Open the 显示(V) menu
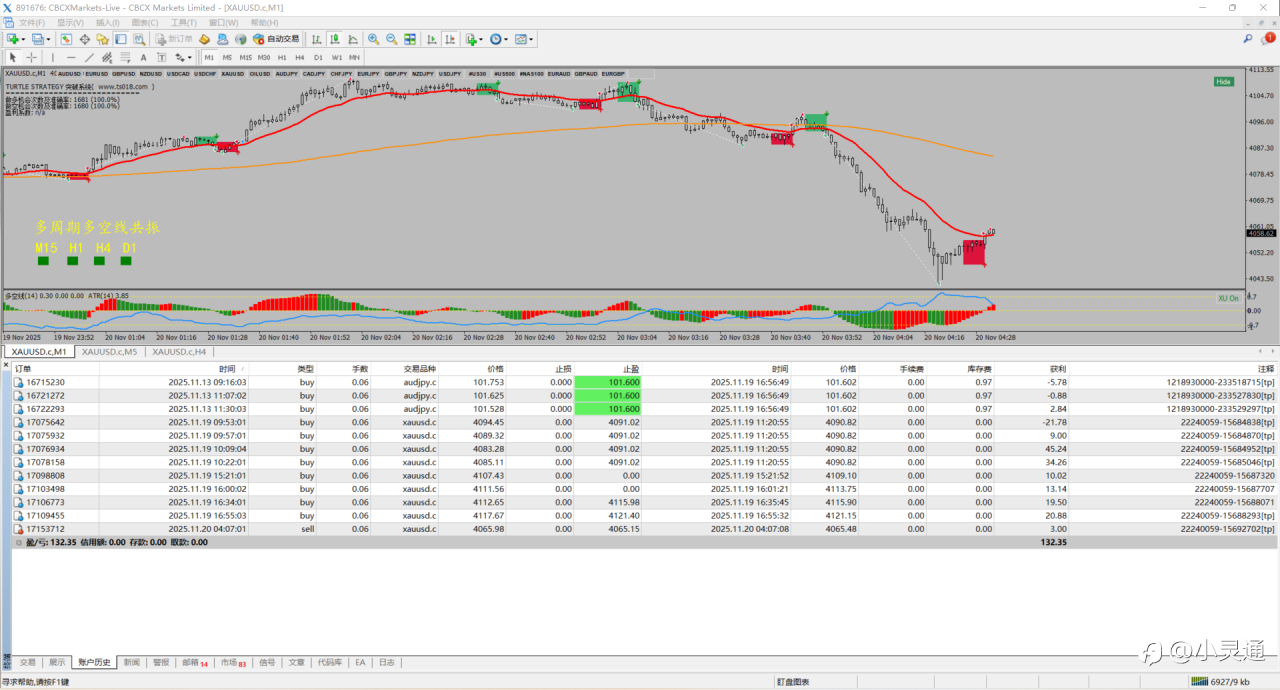Viewport: 1280px width, 690px height. point(69,22)
